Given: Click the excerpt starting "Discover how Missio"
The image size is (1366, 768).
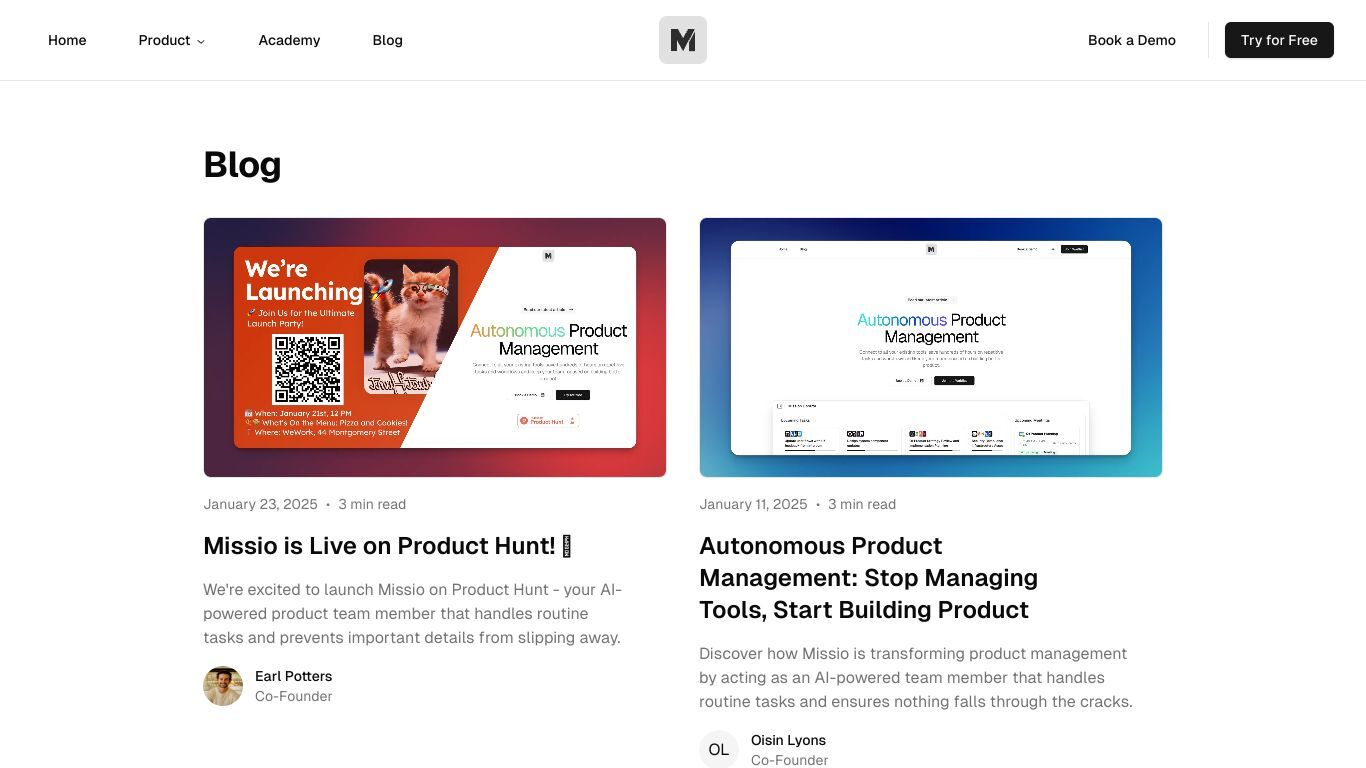Looking at the screenshot, I should click(x=916, y=678).
